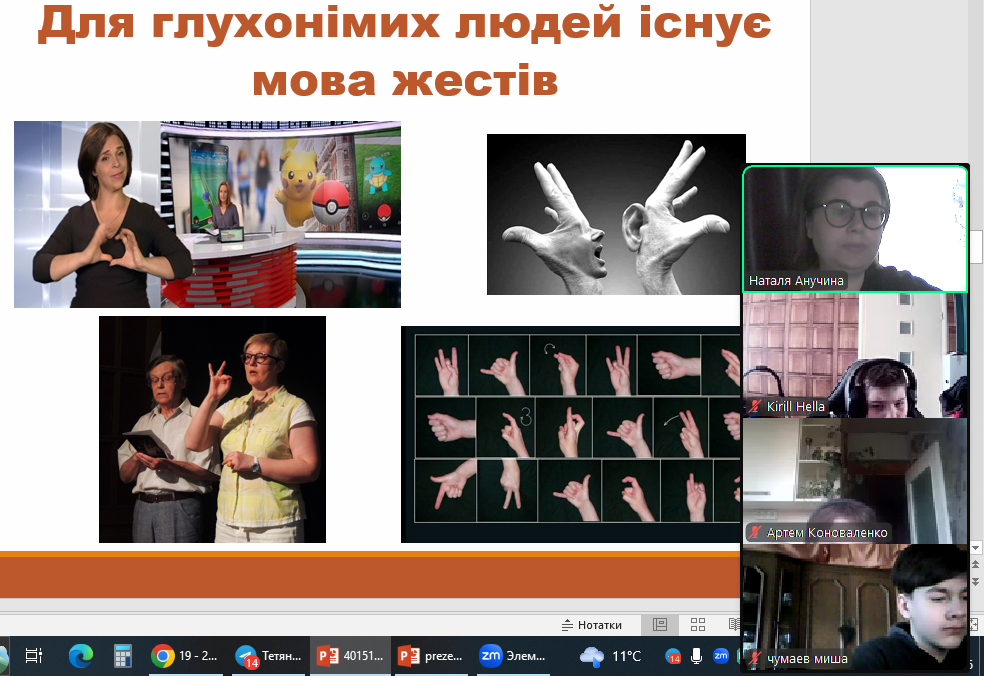Launch Microsoft Edge from the taskbar

point(80,656)
